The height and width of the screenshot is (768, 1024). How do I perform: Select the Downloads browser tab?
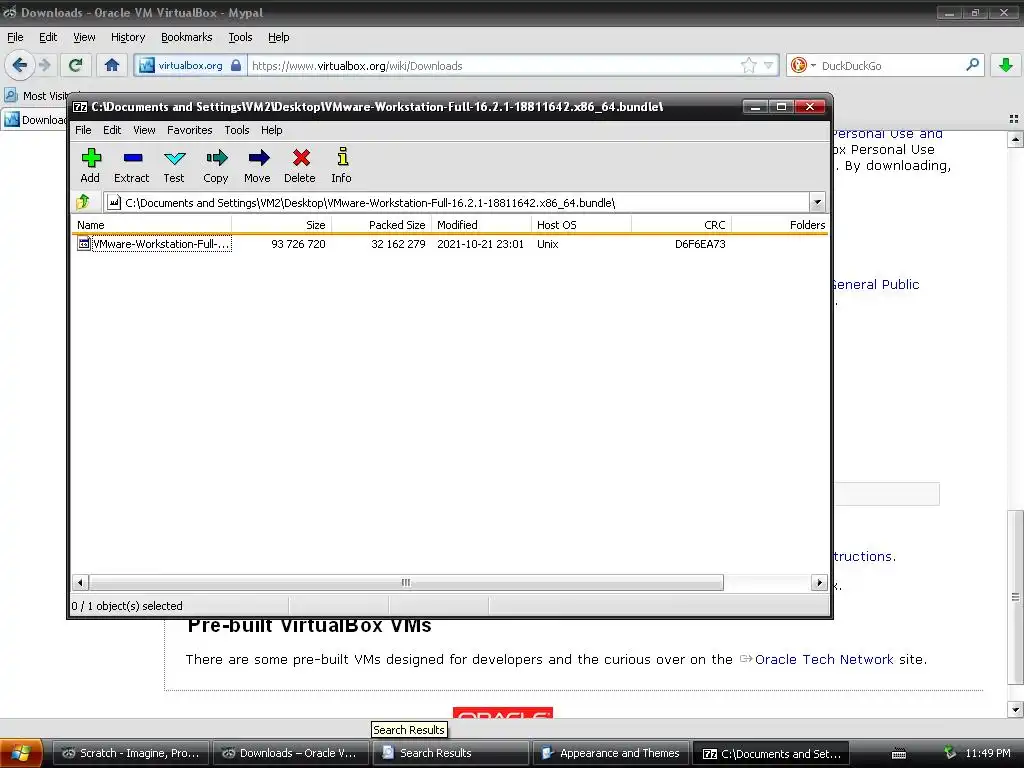(x=35, y=120)
